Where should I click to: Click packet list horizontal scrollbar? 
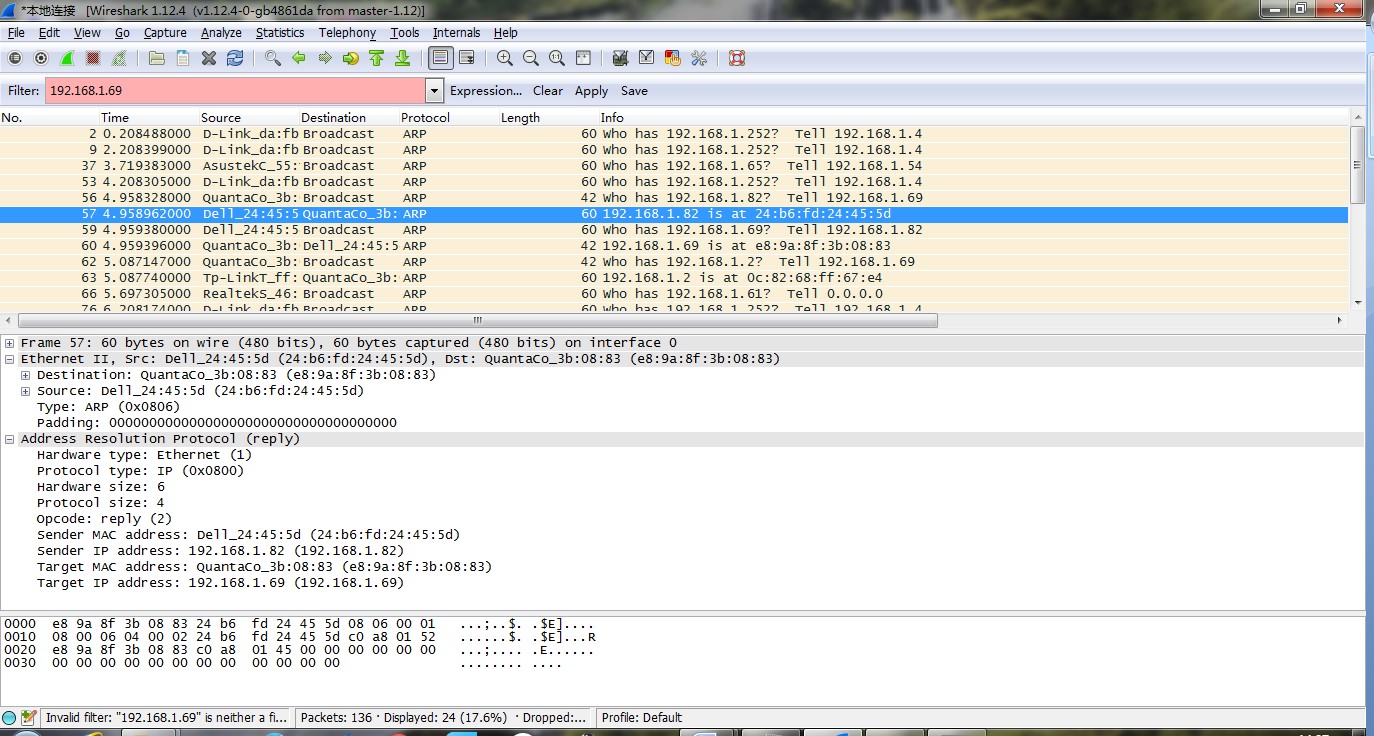coord(478,321)
